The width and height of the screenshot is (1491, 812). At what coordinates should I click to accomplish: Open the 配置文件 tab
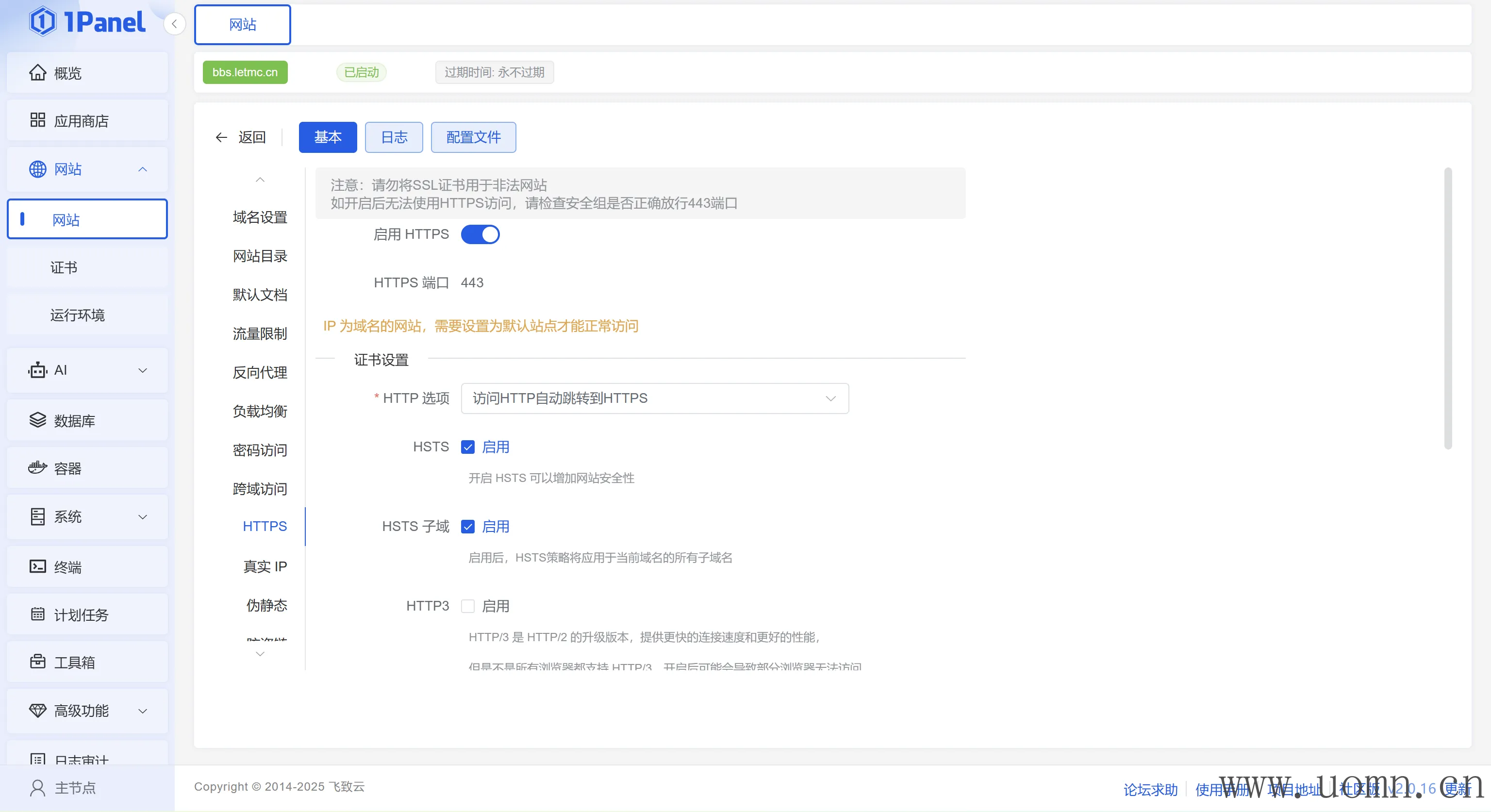(473, 137)
